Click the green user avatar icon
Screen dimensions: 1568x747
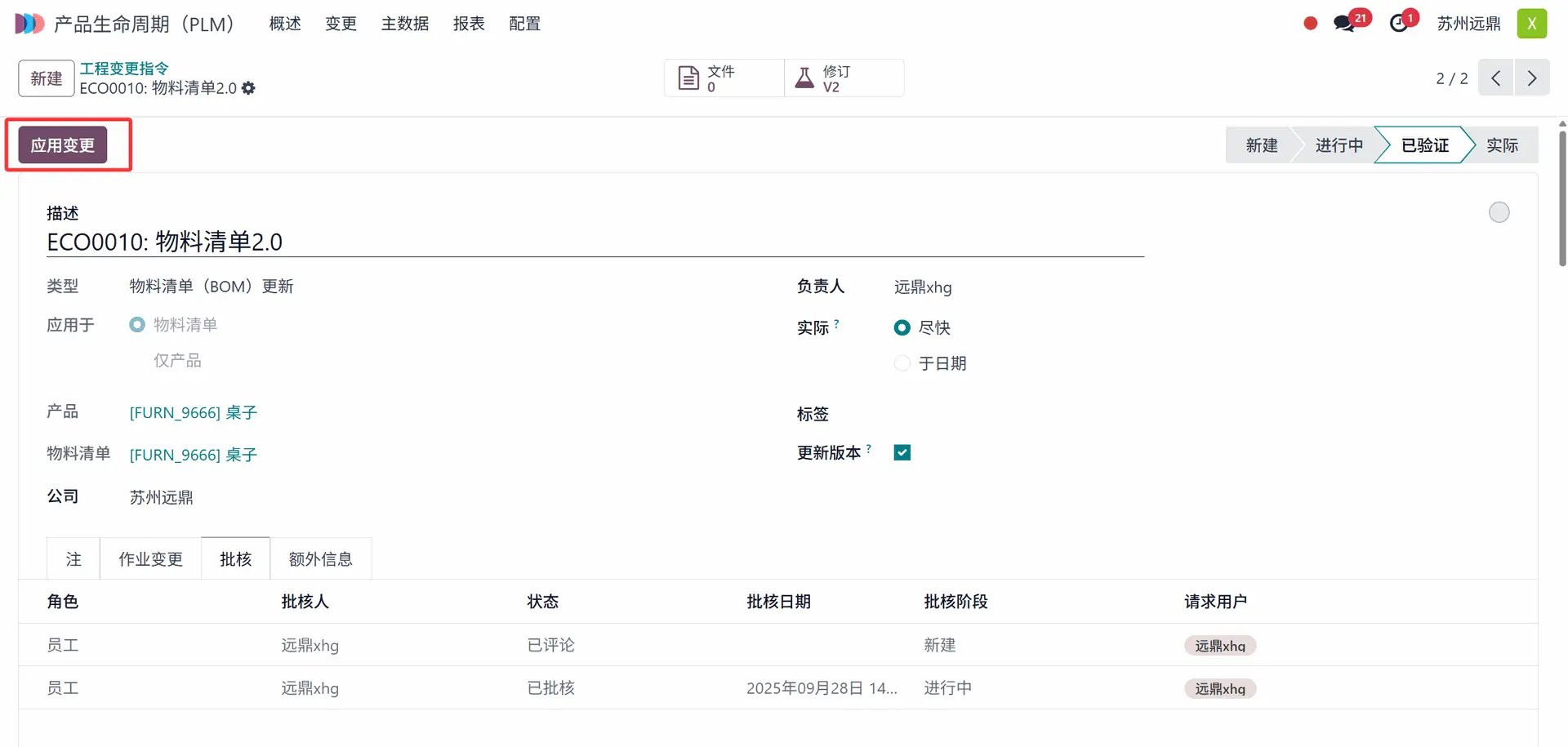point(1531,24)
